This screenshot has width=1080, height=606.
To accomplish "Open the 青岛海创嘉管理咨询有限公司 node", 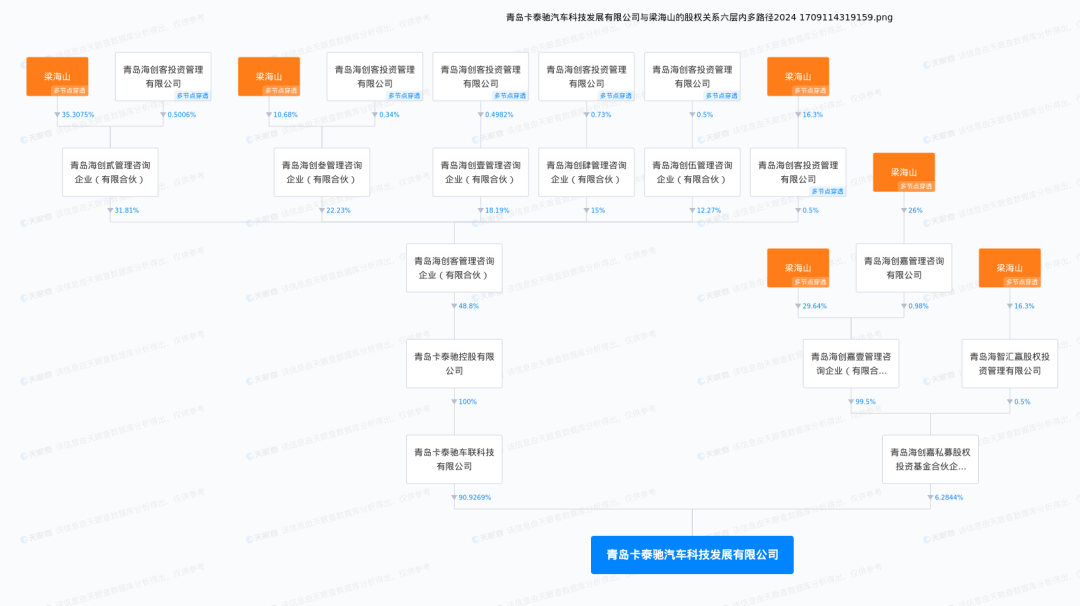I will 904,267.
